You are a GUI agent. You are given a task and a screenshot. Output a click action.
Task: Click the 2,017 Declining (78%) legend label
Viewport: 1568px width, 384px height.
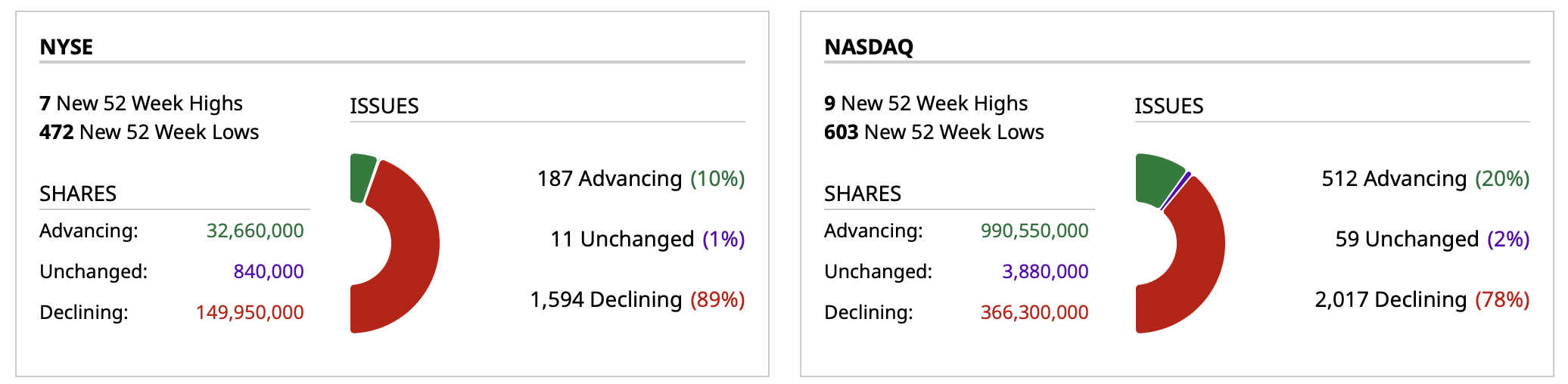(1422, 299)
